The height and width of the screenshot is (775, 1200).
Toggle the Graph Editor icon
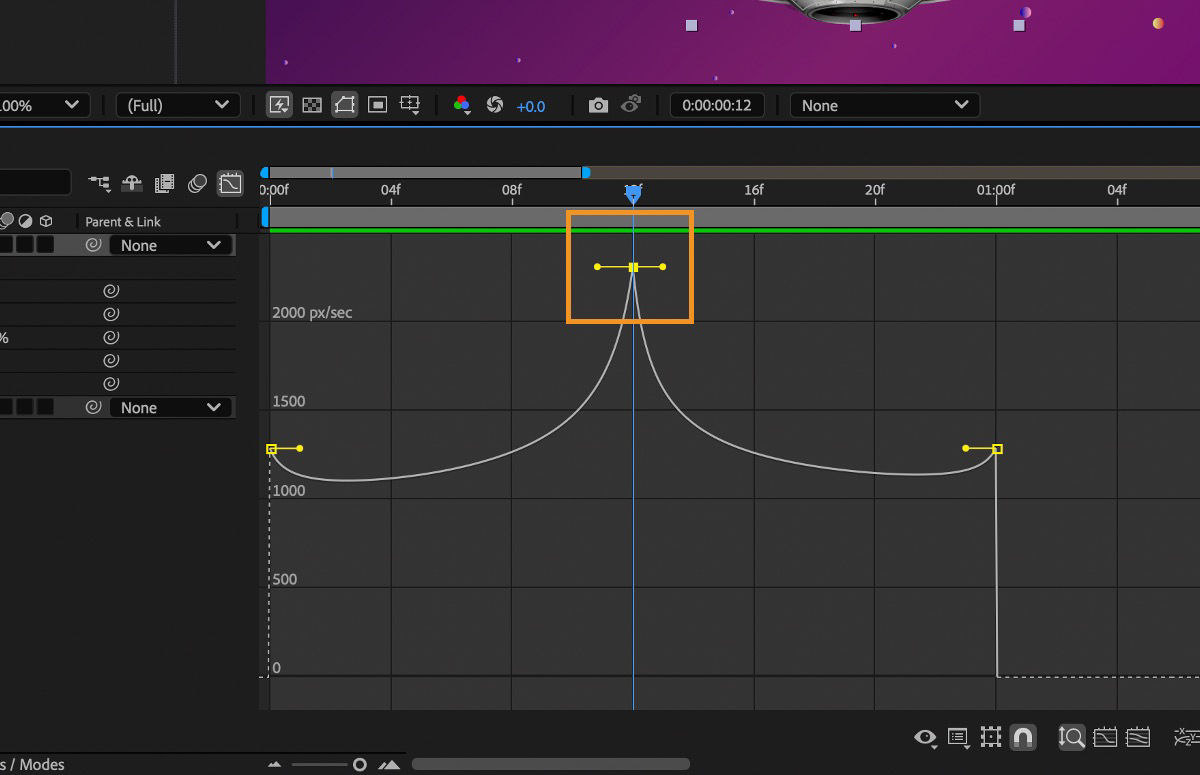coord(231,183)
